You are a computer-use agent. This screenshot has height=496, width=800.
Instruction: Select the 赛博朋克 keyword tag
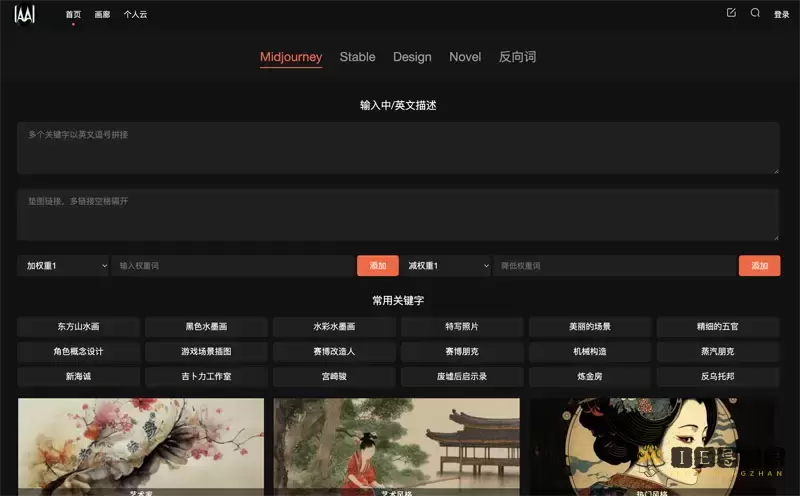462,352
